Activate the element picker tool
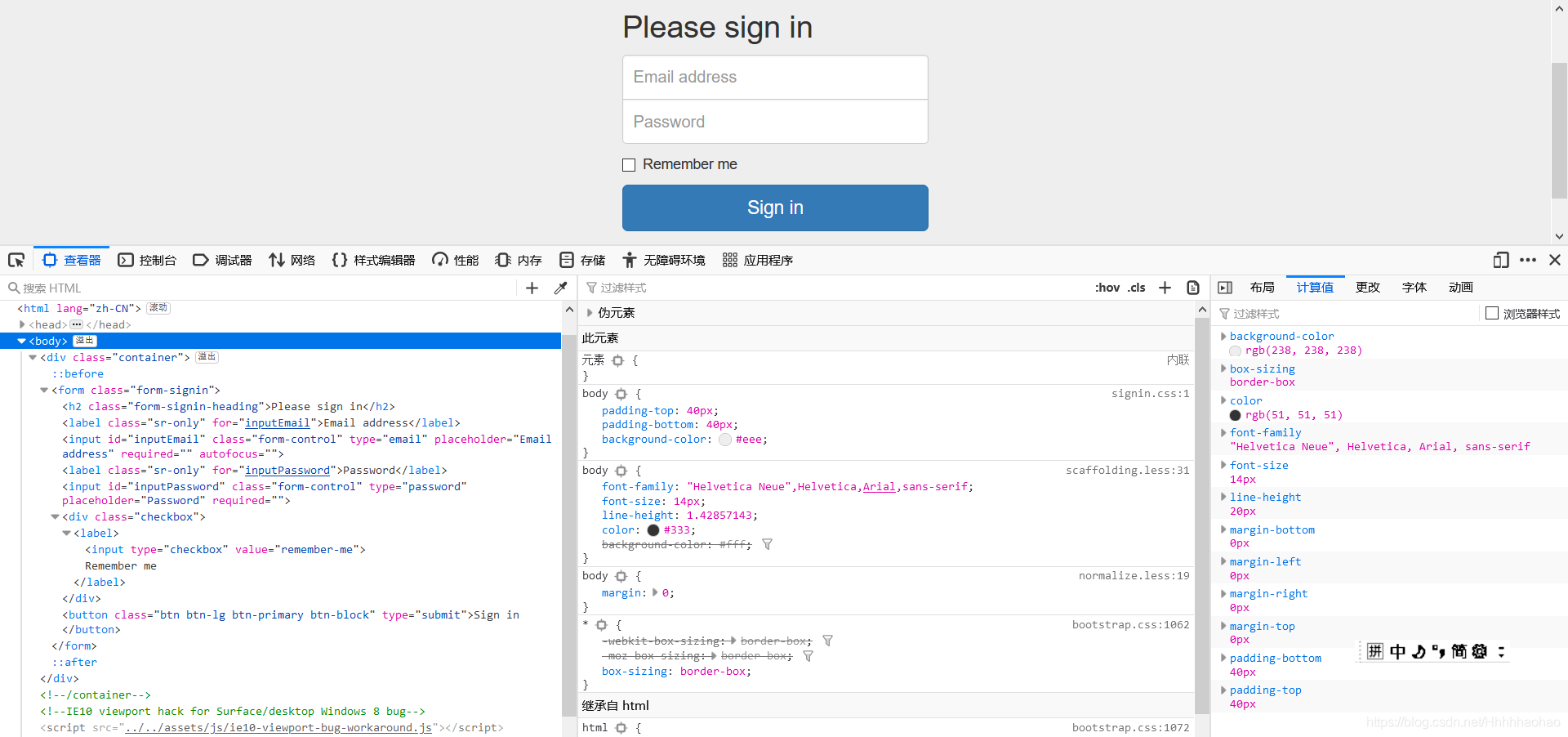This screenshot has height=737, width=1568. point(16,260)
